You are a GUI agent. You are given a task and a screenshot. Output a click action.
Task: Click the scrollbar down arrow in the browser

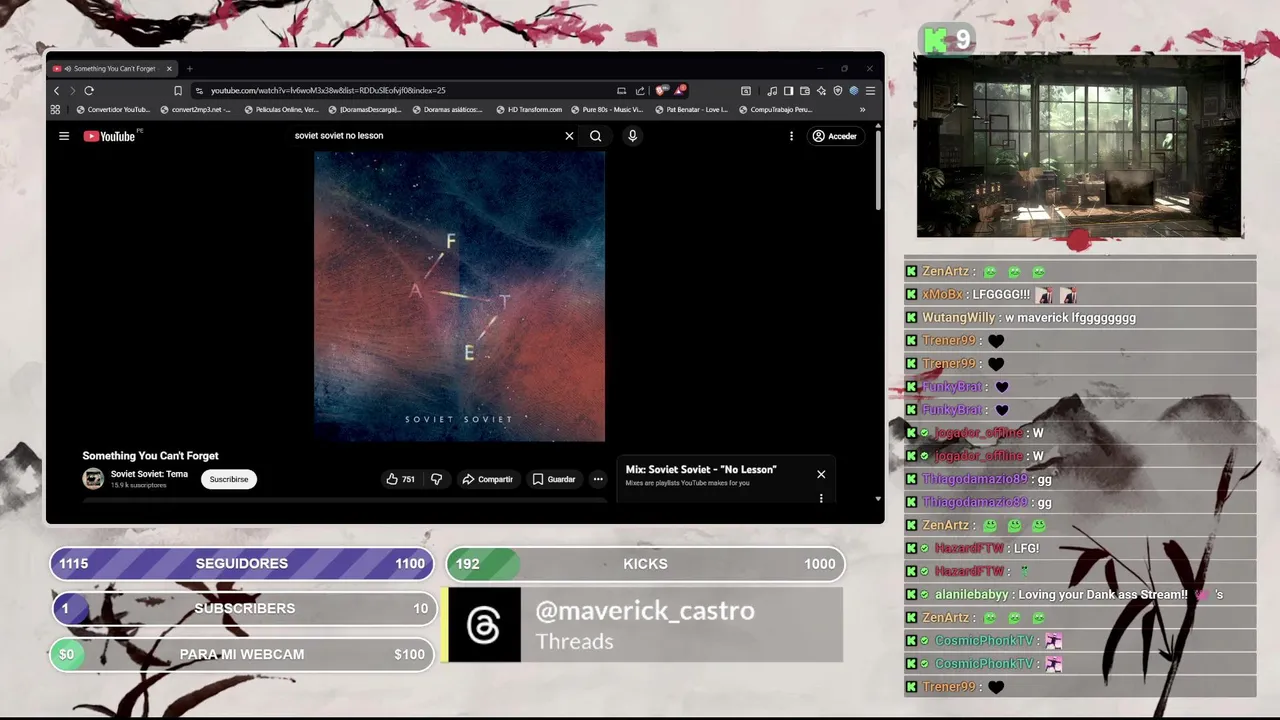pyautogui.click(x=878, y=498)
